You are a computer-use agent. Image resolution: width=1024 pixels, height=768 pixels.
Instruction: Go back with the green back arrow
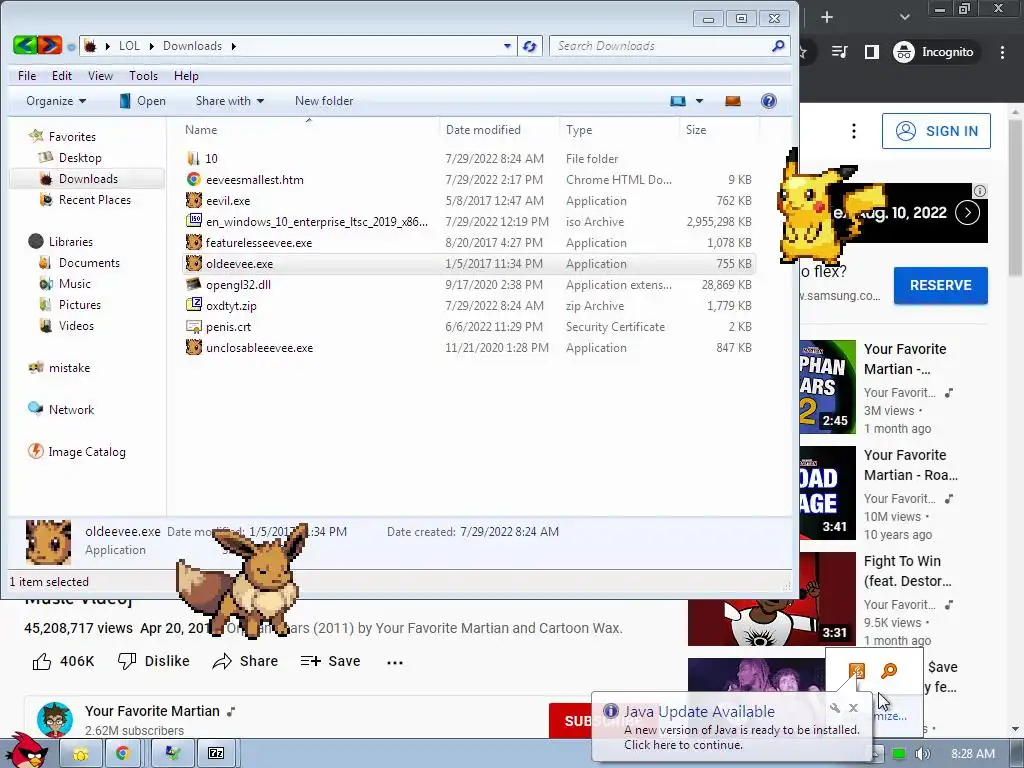click(25, 45)
